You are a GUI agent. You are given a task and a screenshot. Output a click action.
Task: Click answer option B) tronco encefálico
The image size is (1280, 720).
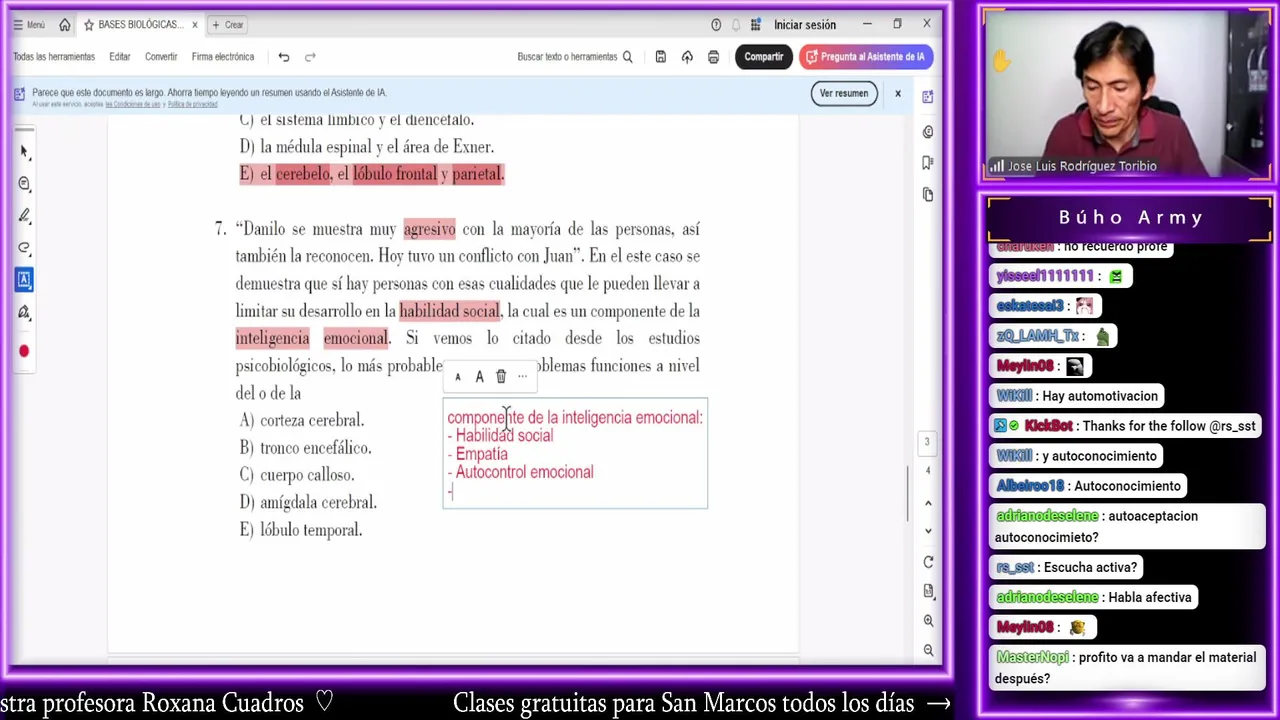[x=305, y=448]
